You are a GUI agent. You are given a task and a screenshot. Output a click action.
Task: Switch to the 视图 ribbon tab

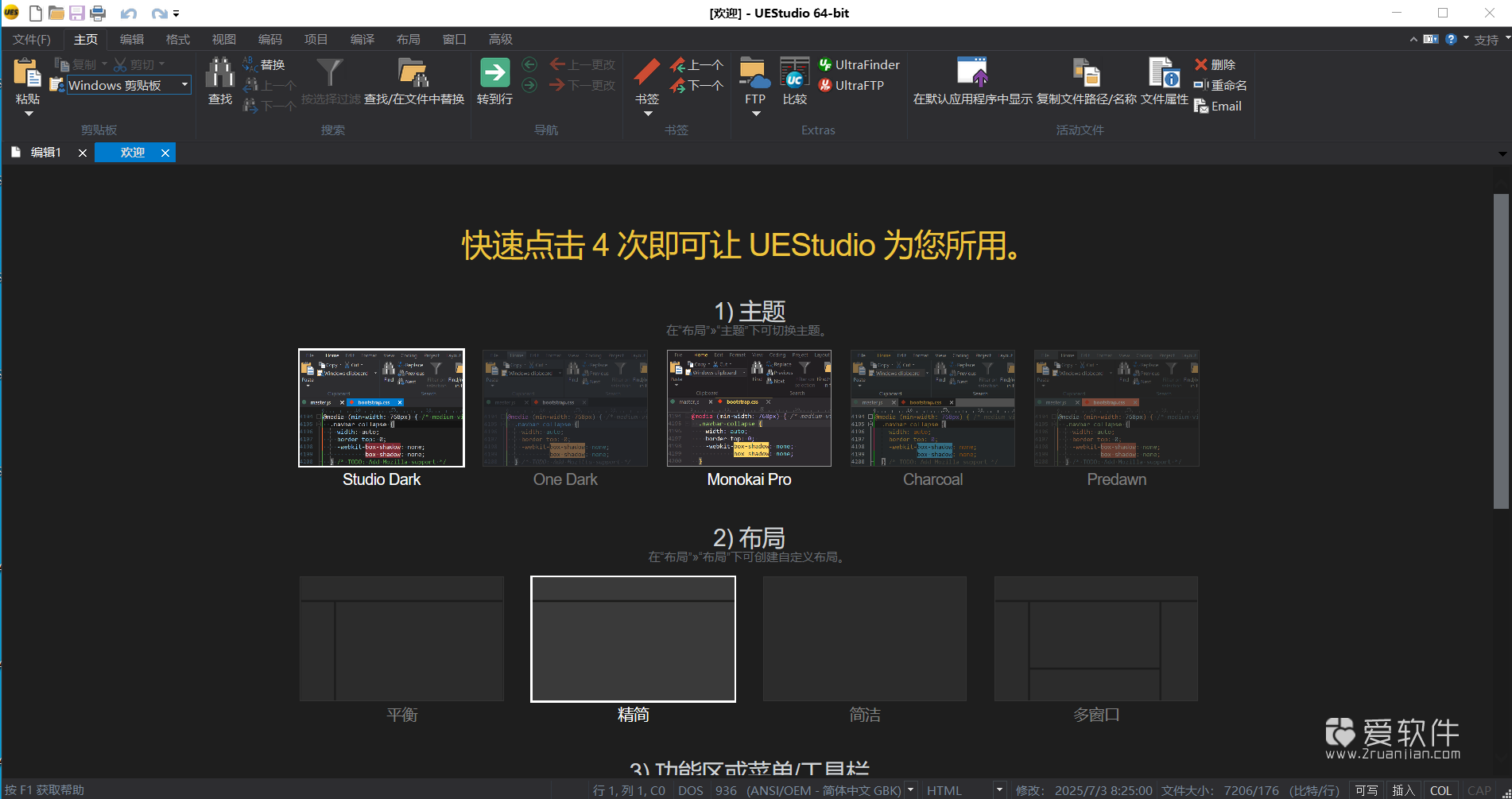pos(224,39)
